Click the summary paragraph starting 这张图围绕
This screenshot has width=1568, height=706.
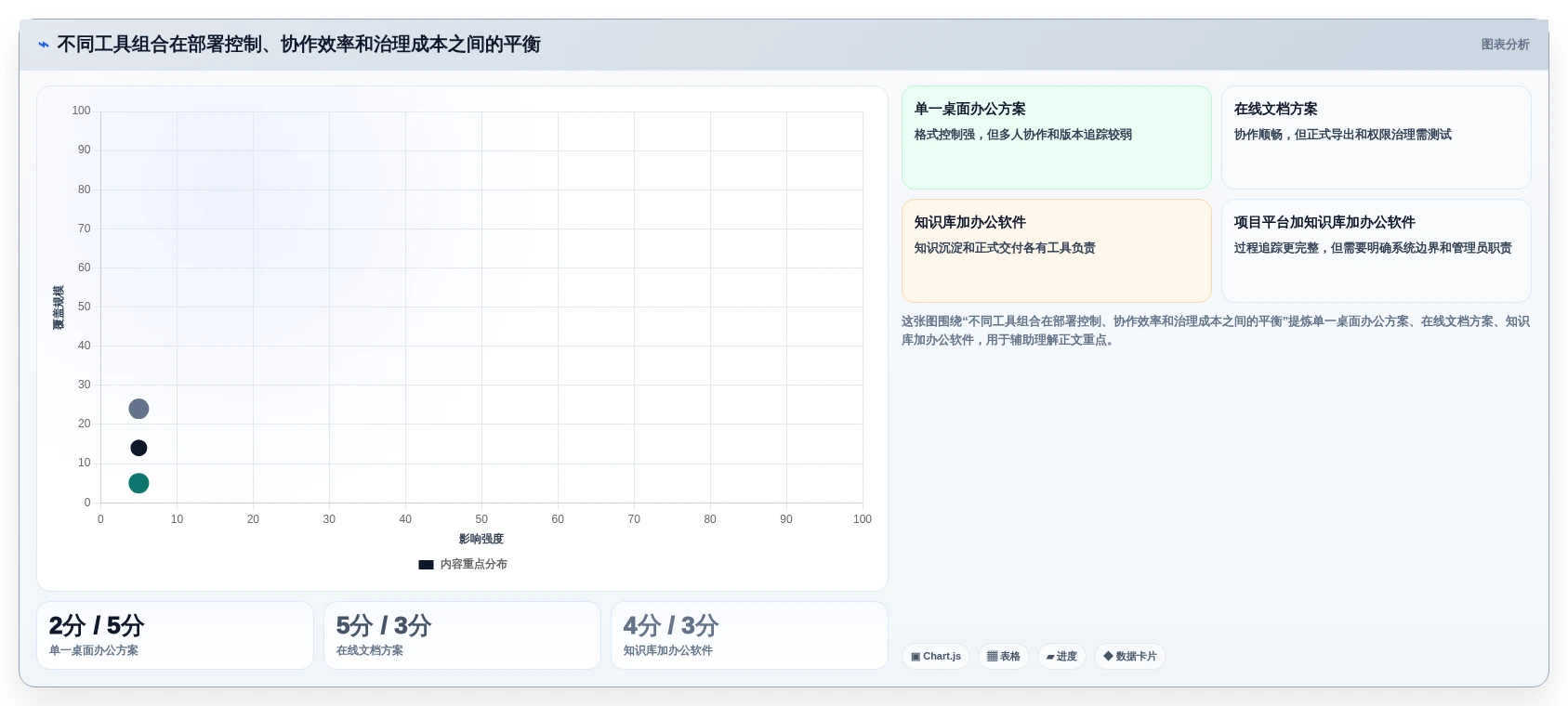[x=1216, y=331]
